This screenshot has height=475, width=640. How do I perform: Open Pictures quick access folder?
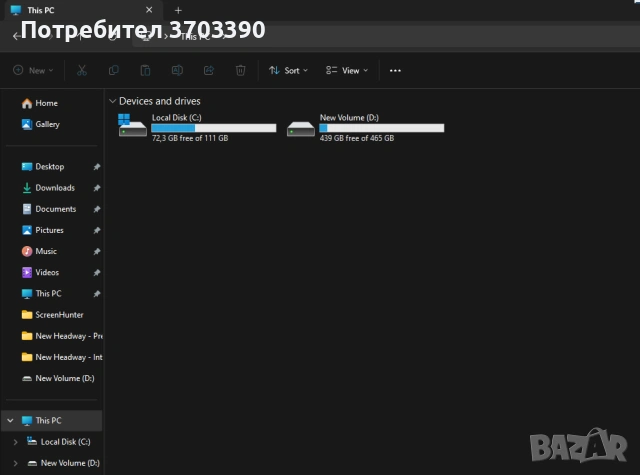tap(42, 230)
